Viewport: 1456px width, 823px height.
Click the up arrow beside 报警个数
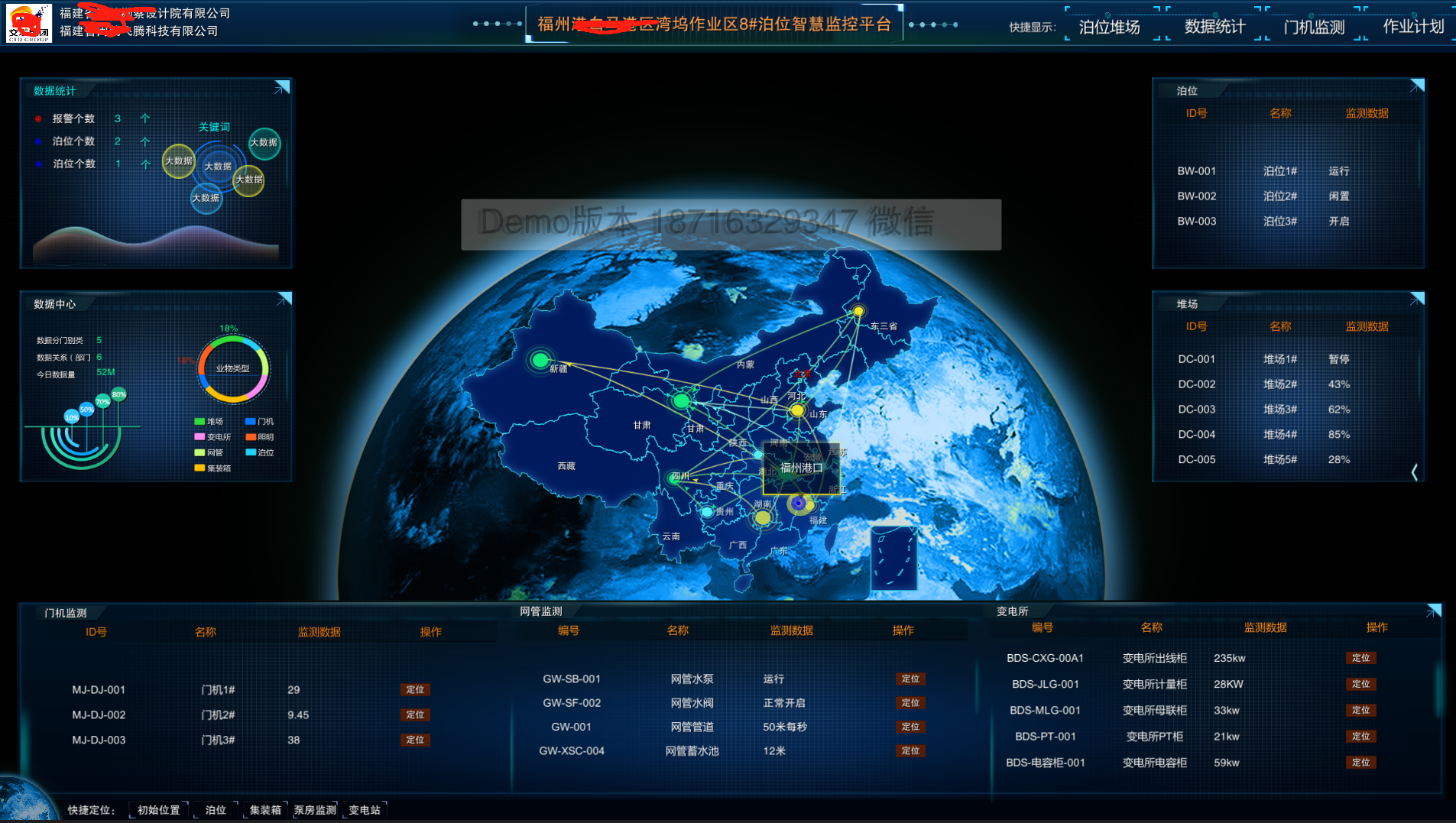[x=145, y=118]
